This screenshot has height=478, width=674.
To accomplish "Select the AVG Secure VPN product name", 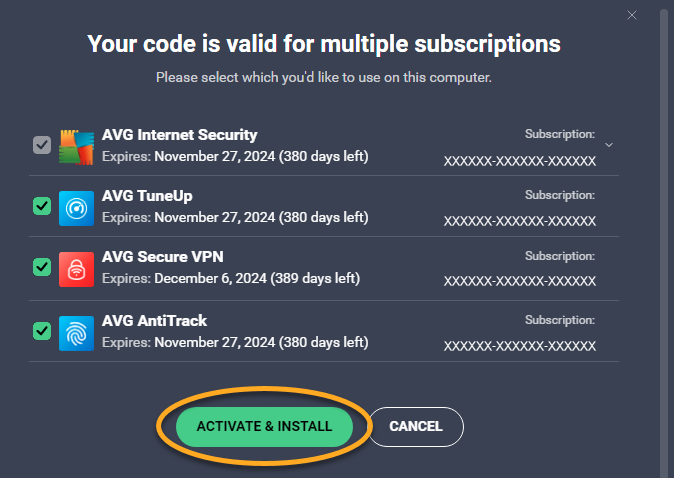I will pos(162,258).
